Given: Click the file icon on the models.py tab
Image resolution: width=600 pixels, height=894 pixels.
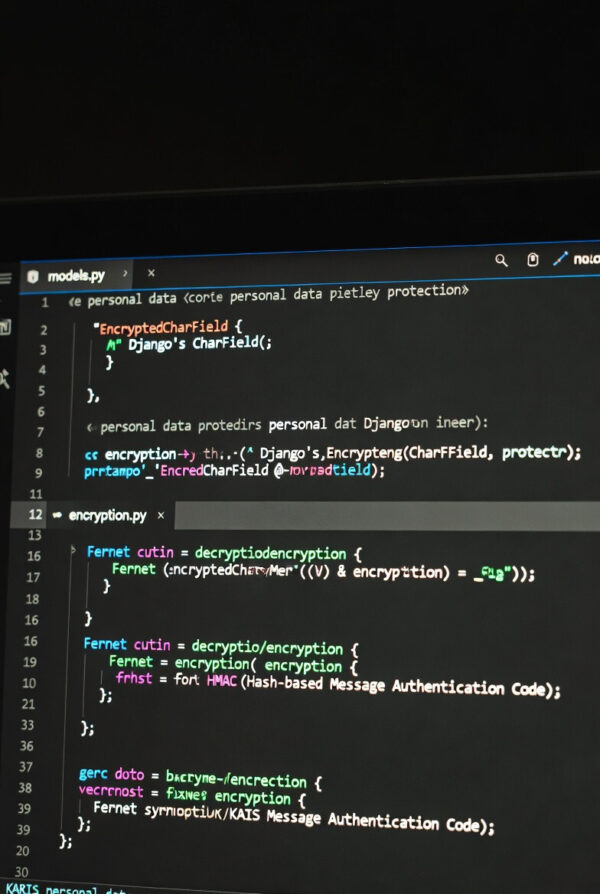Looking at the screenshot, I should [33, 277].
